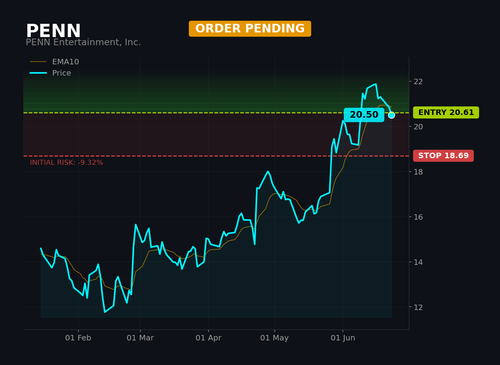Click the cyan Price legend swatch
This screenshot has width=500, height=365.
pyautogui.click(x=38, y=73)
